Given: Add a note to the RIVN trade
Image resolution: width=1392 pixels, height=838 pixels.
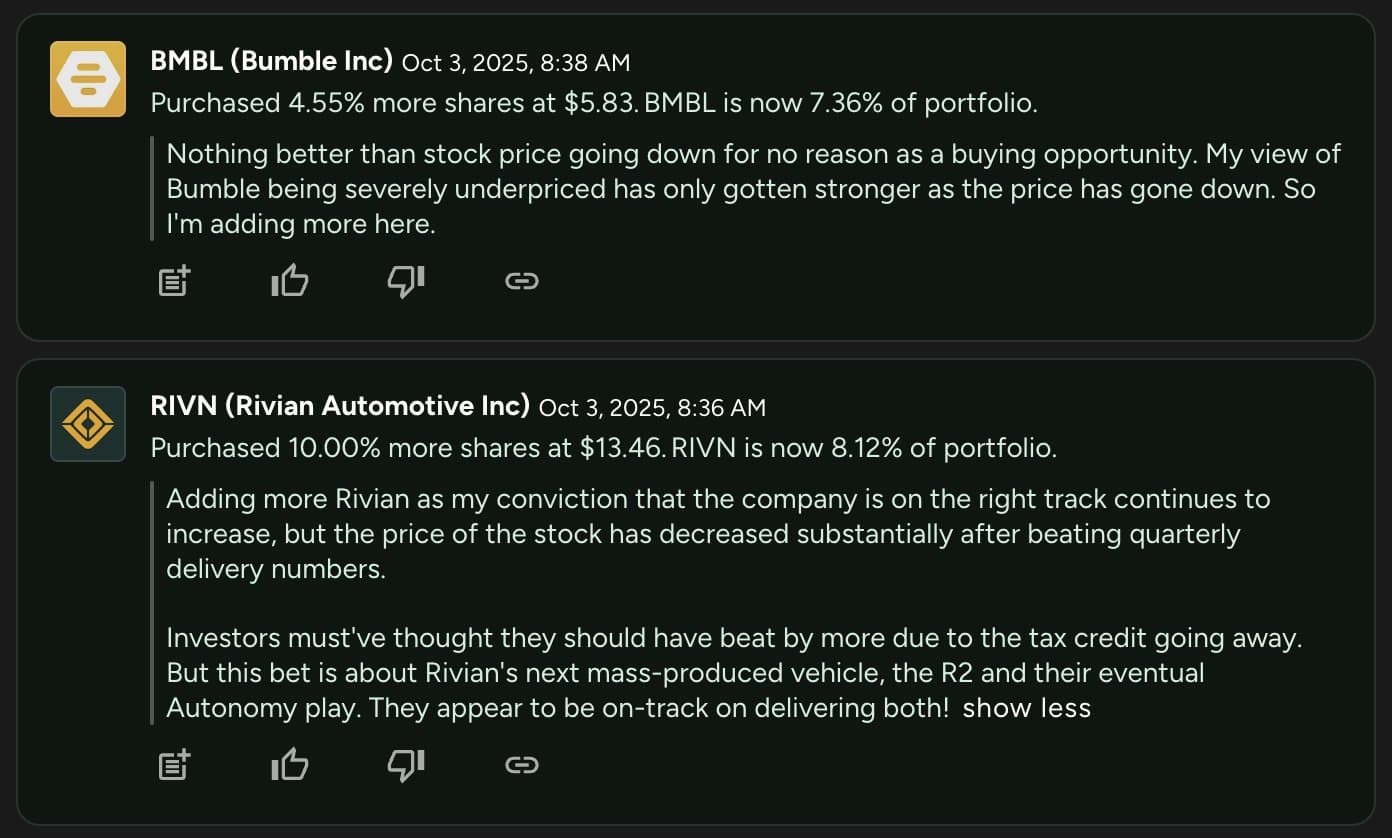Looking at the screenshot, I should click(x=174, y=766).
